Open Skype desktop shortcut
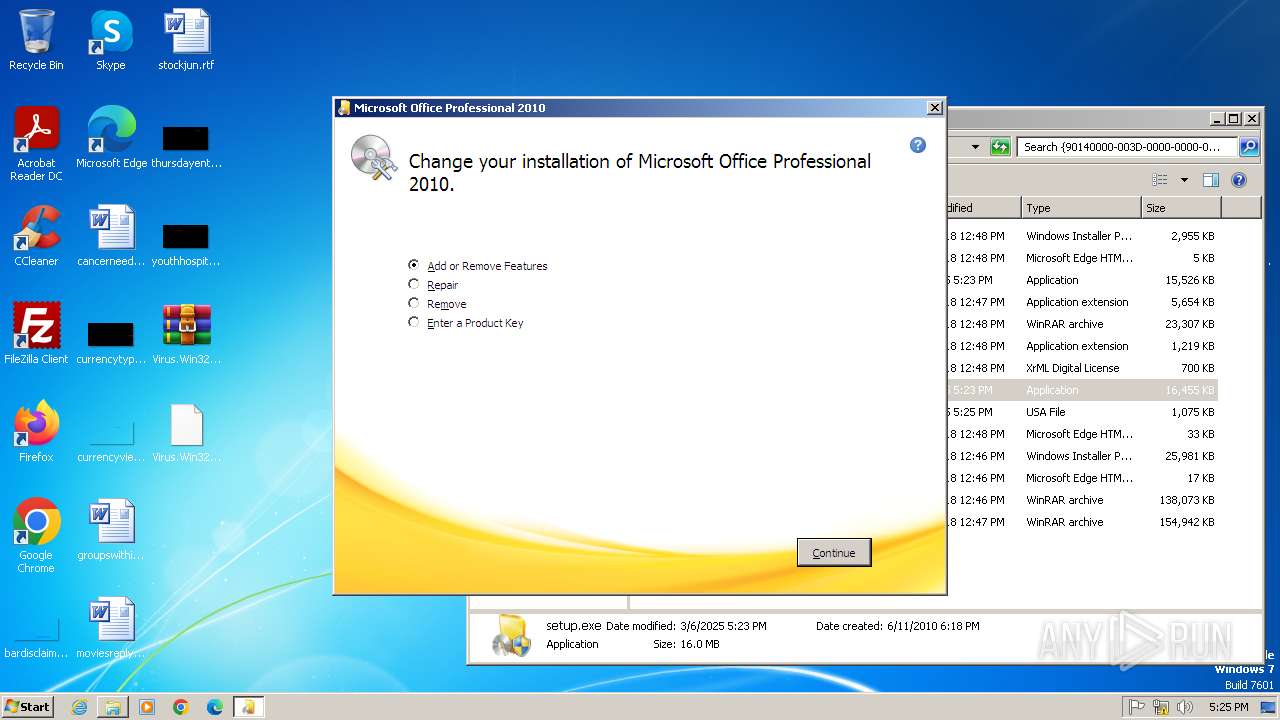Image resolution: width=1280 pixels, height=720 pixels. pos(111,41)
